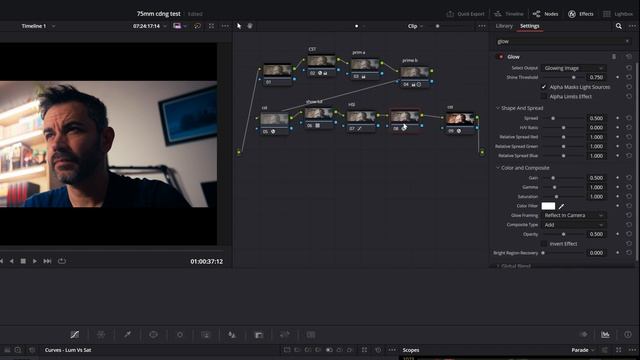640x360 pixels.
Task: Toggle the Nodes panel button
Action: point(545,14)
